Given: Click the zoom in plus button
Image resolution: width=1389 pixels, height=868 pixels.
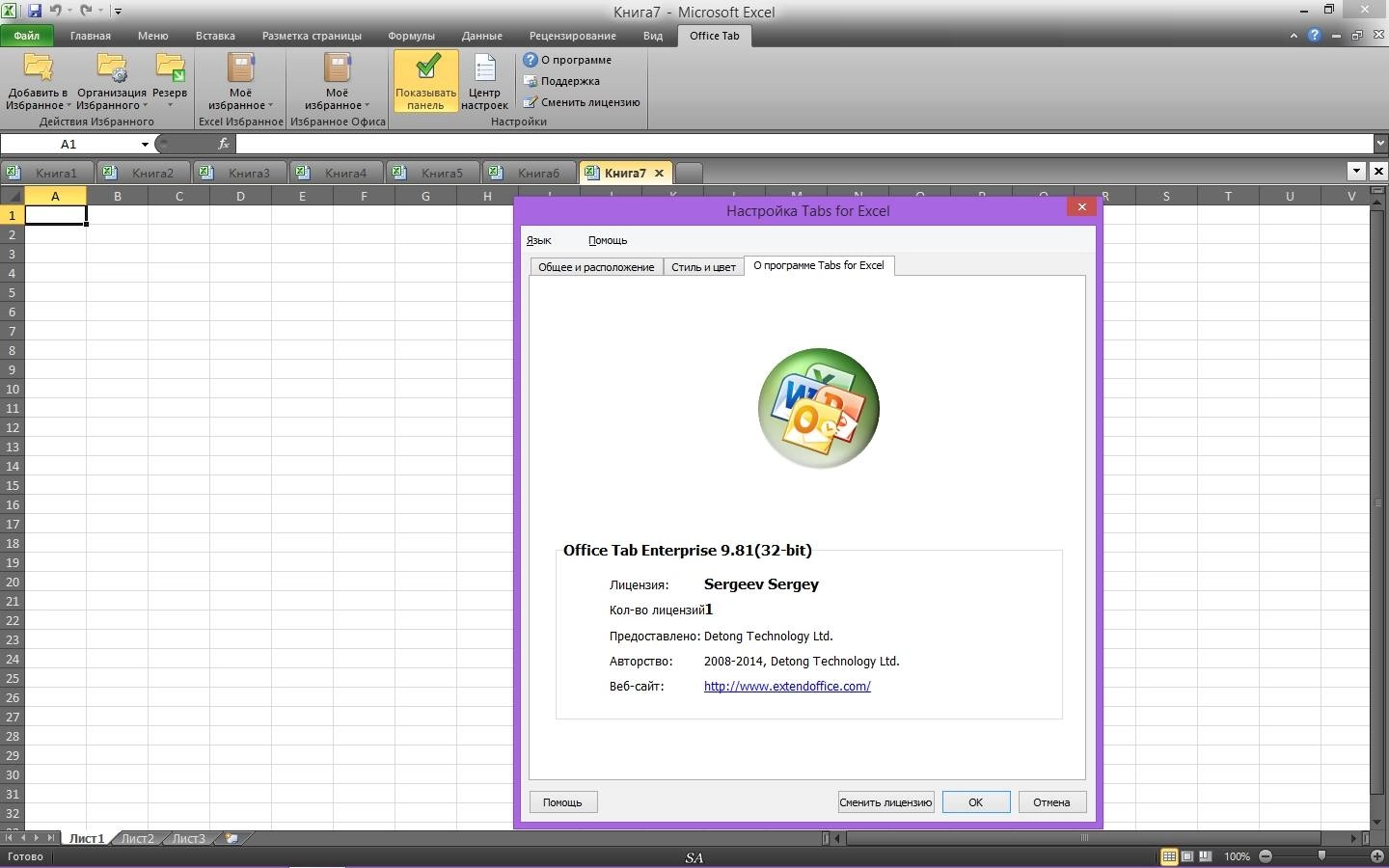Looking at the screenshot, I should coord(1376,856).
